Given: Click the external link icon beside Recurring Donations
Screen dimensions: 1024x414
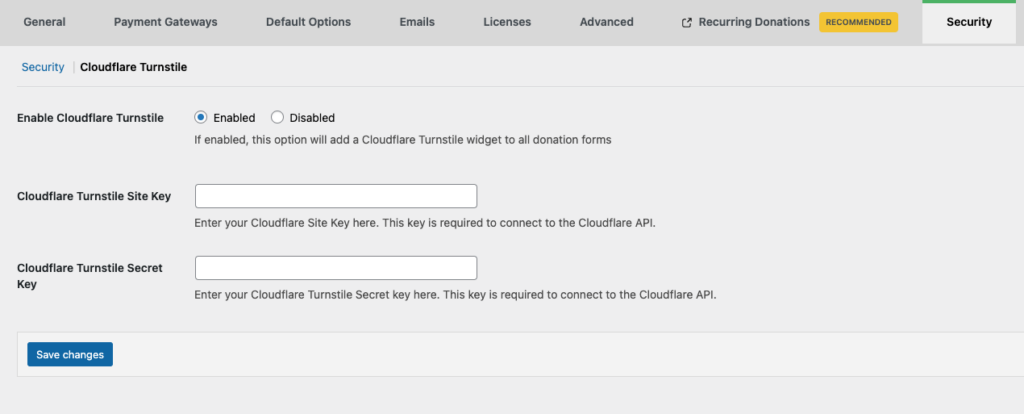Looking at the screenshot, I should [x=687, y=22].
